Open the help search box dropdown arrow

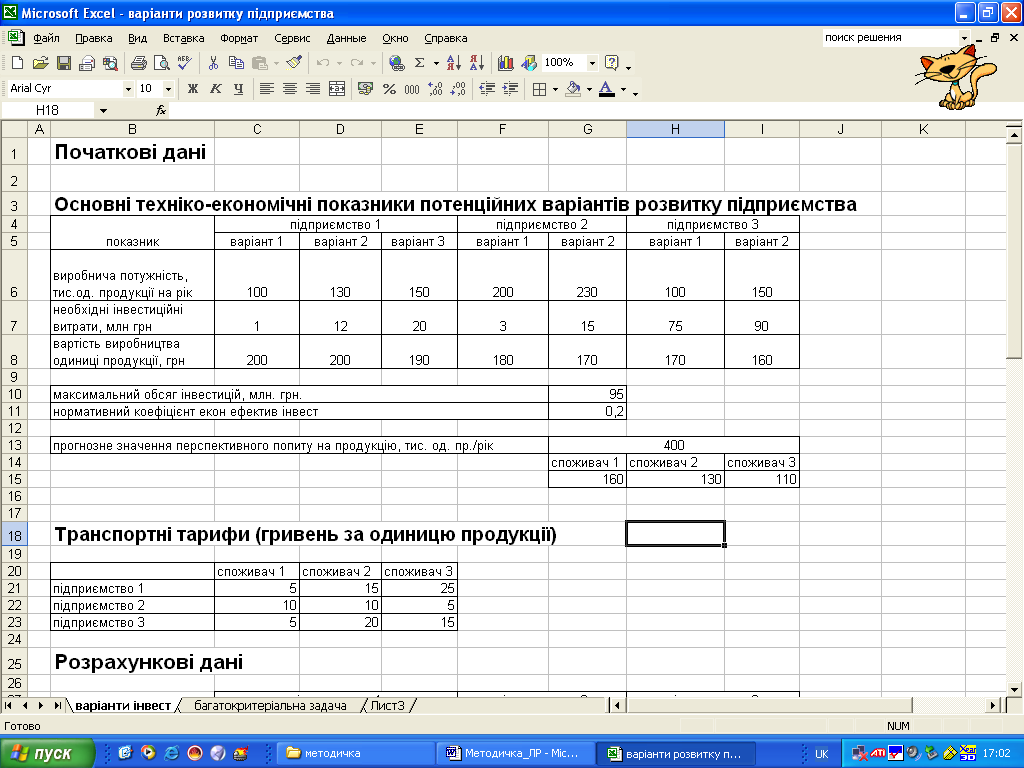964,38
